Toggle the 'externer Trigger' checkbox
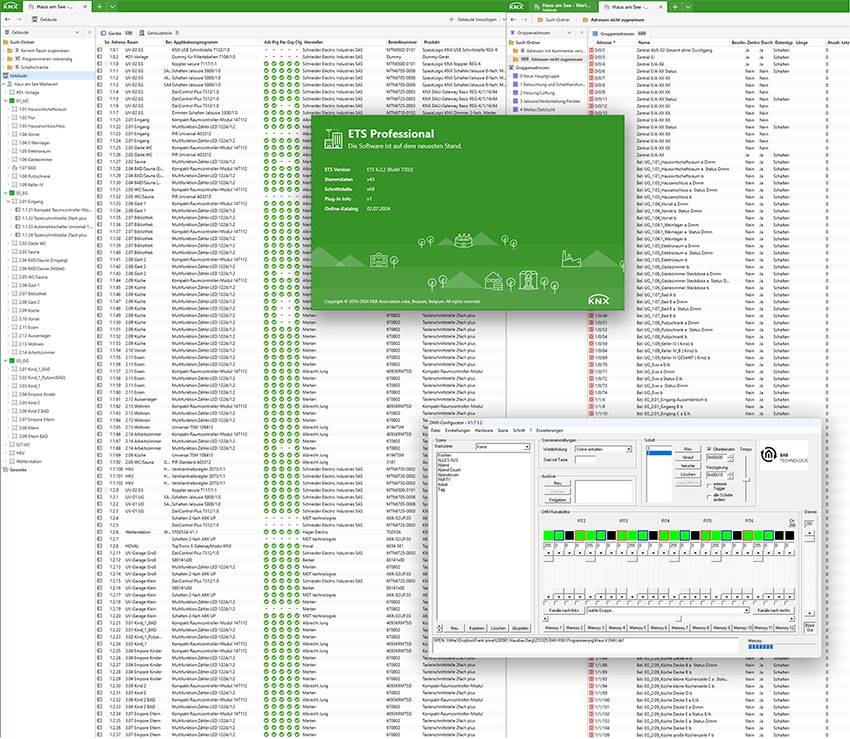Viewport: 850px width, 739px height. tap(709, 486)
